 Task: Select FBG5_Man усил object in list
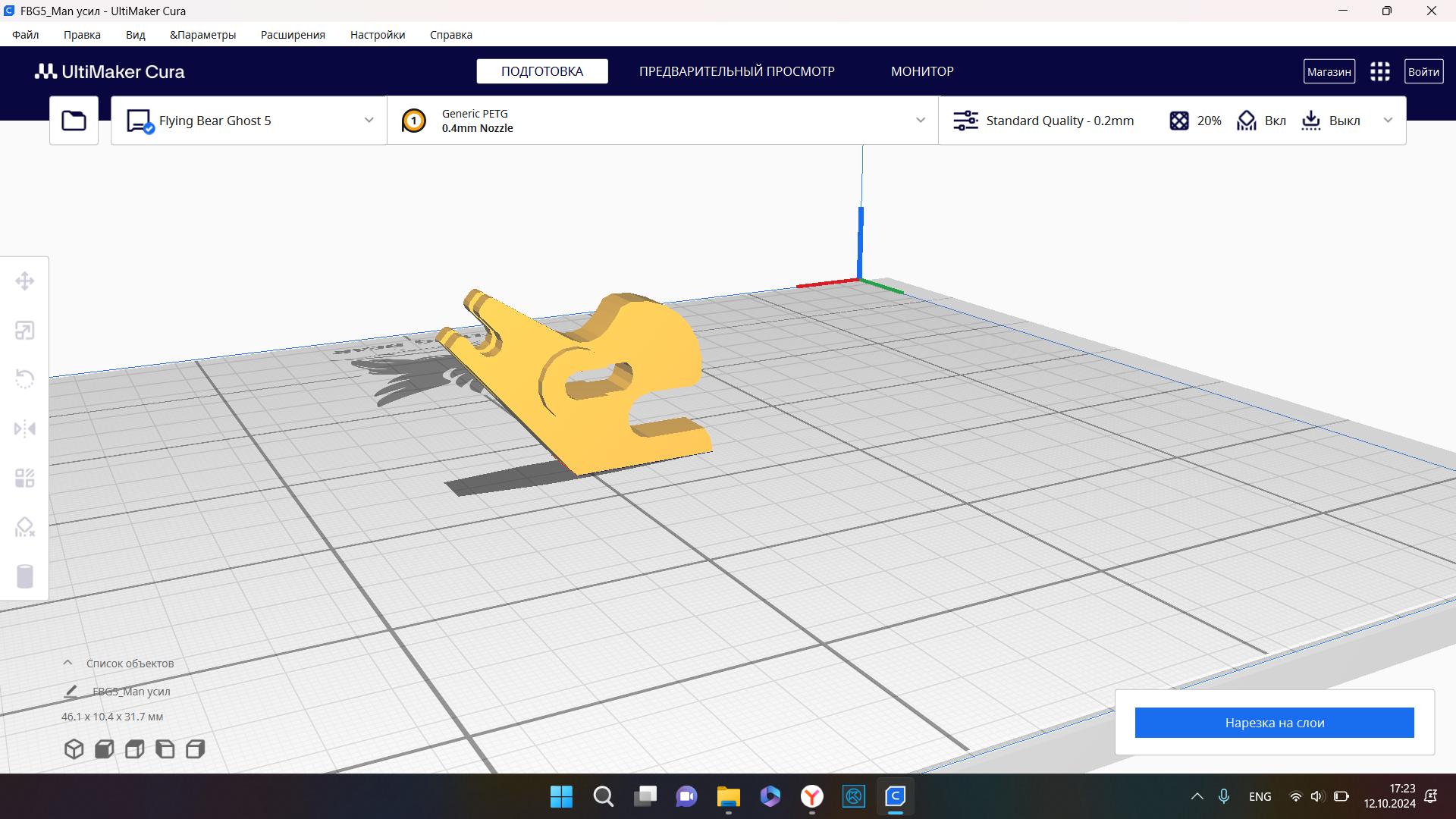pyautogui.click(x=131, y=692)
